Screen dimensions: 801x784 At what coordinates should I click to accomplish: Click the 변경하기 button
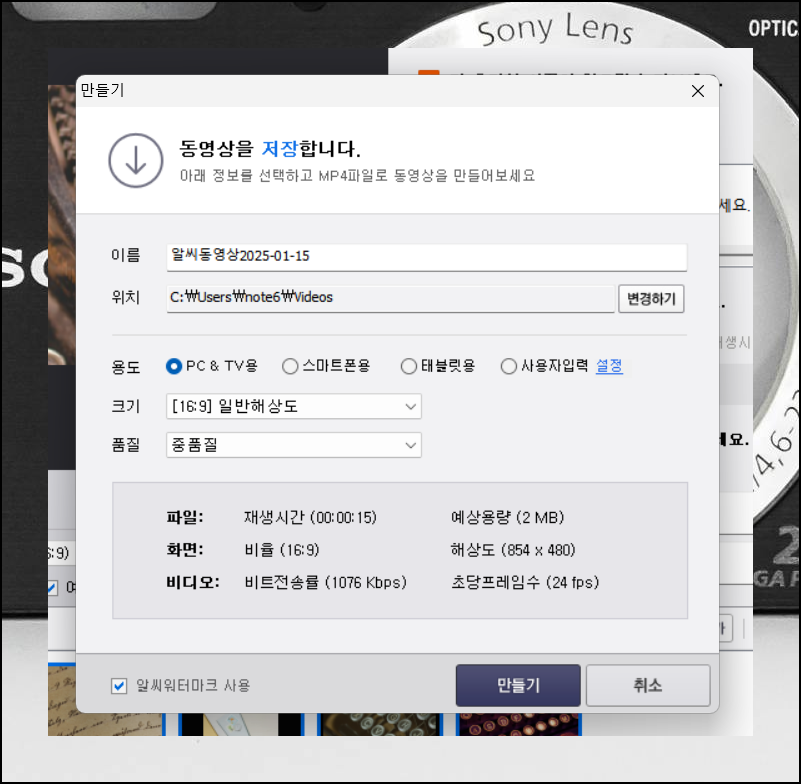651,299
